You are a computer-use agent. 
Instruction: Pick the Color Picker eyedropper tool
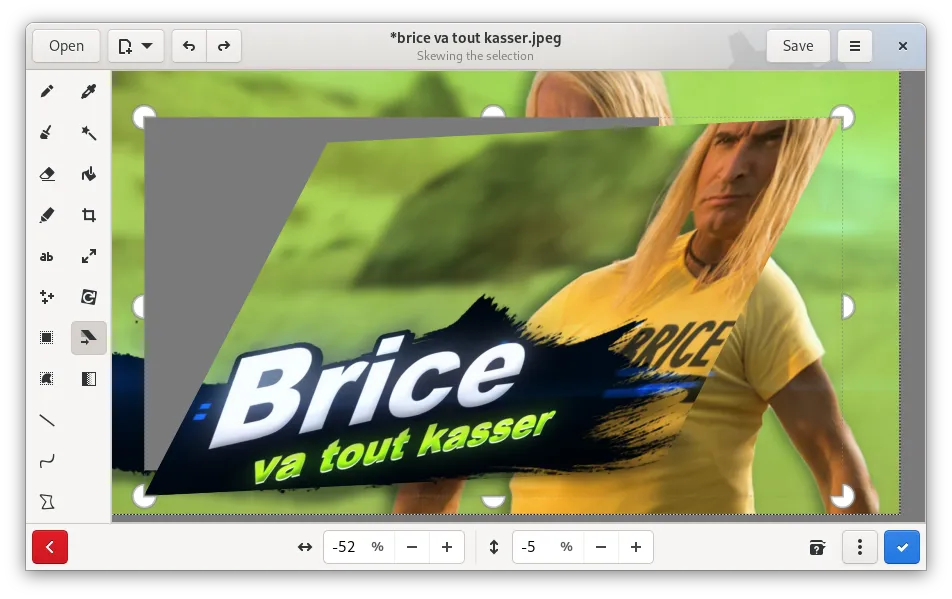click(x=89, y=92)
